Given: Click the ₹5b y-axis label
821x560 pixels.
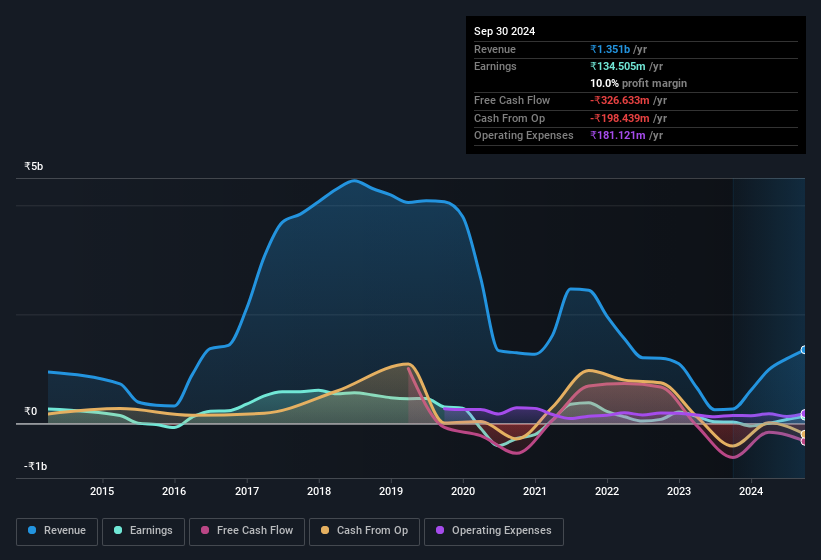Looking at the screenshot, I should (34, 166).
